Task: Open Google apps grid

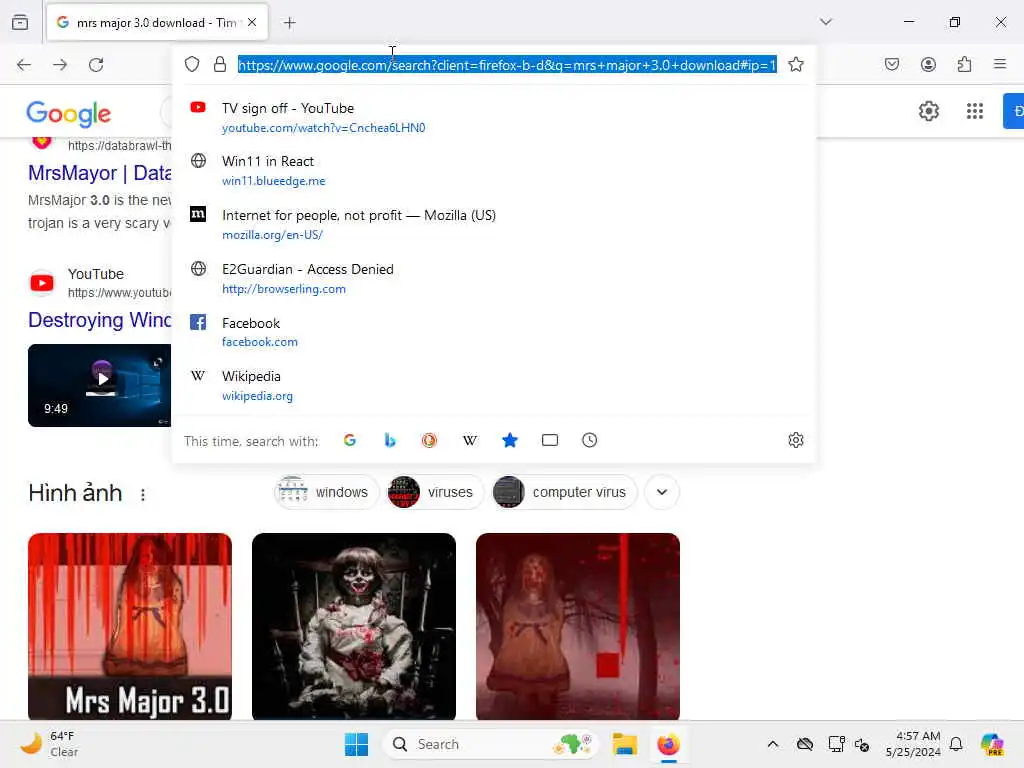Action: pos(975,111)
